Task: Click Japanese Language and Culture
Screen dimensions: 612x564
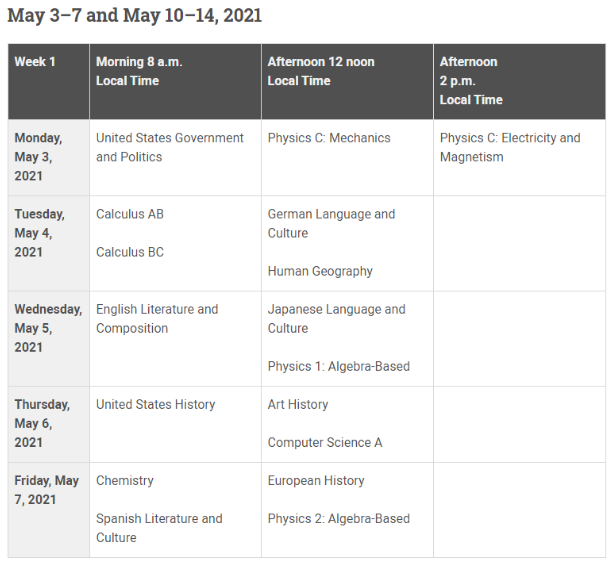Action: 337,318
